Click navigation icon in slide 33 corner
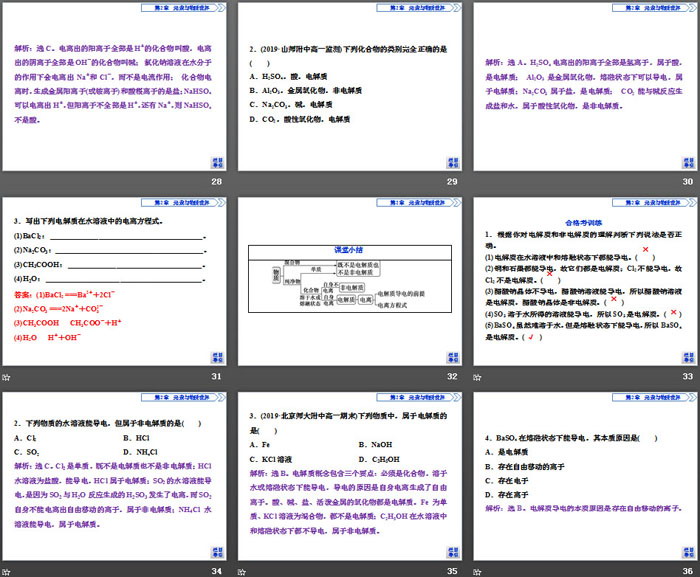Image resolution: width=700 pixels, height=577 pixels. [x=688, y=358]
